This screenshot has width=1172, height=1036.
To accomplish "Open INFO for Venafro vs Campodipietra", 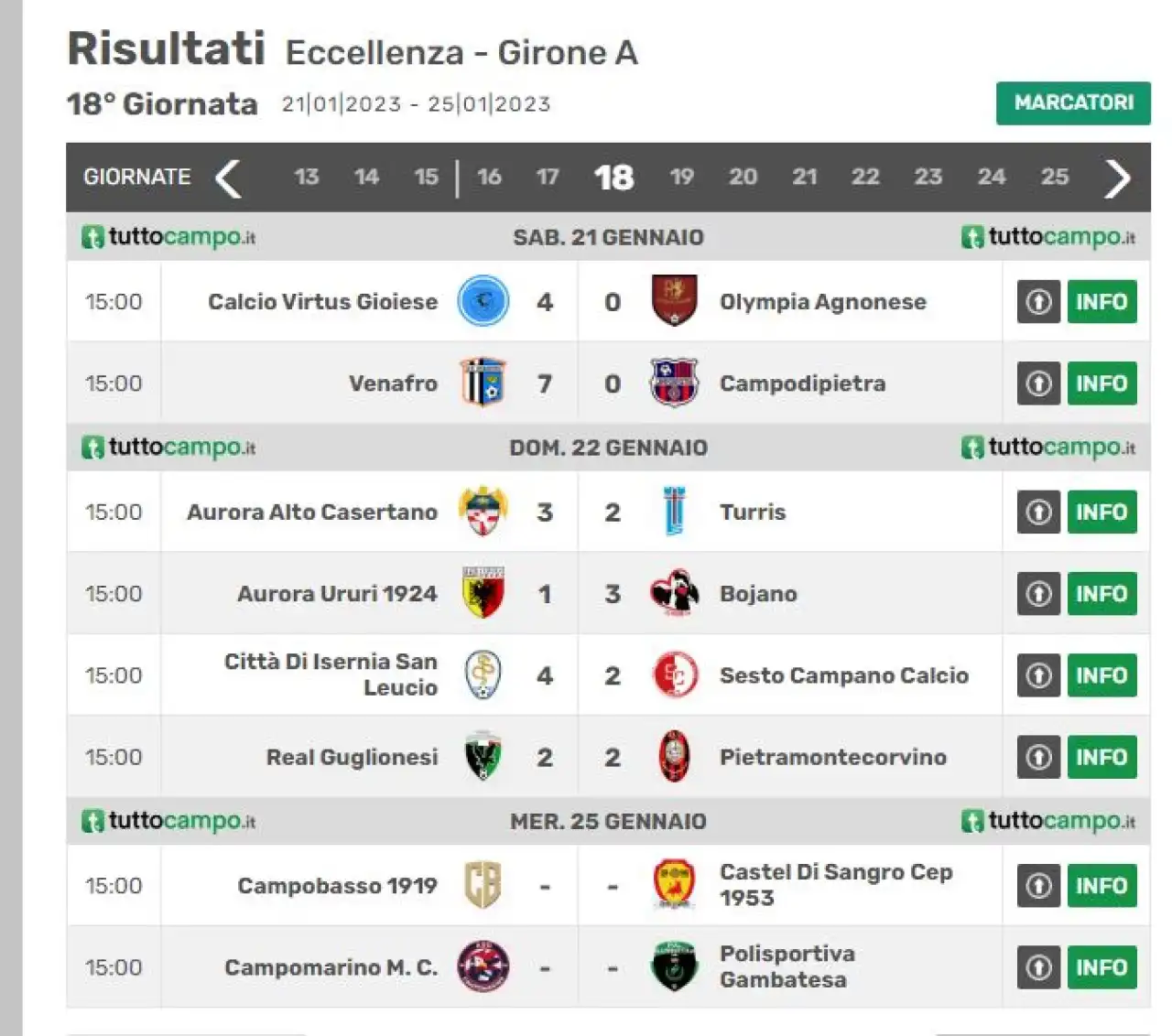I will pos(1101,383).
